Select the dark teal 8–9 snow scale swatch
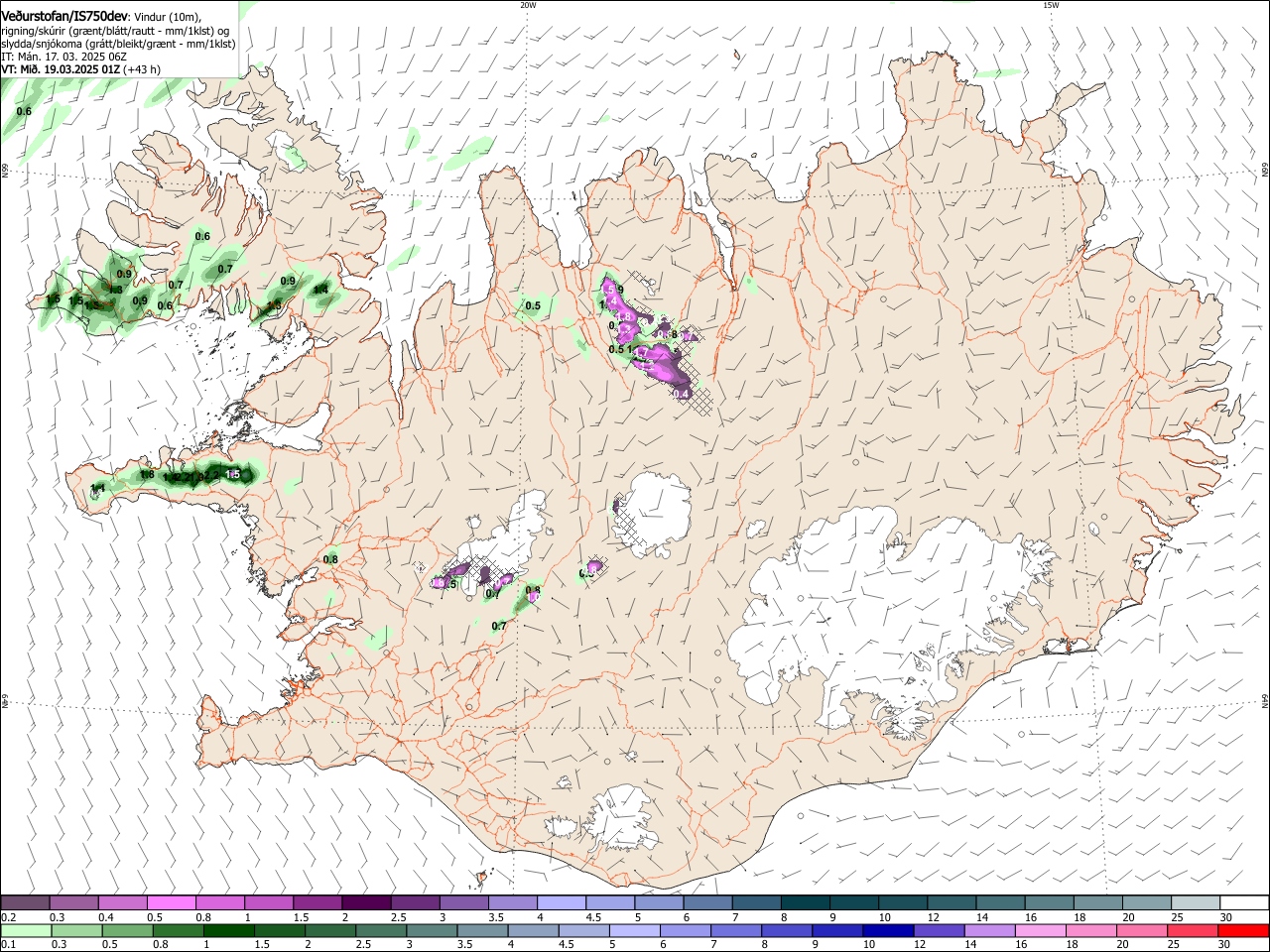The image size is (1270, 952). coord(805,902)
